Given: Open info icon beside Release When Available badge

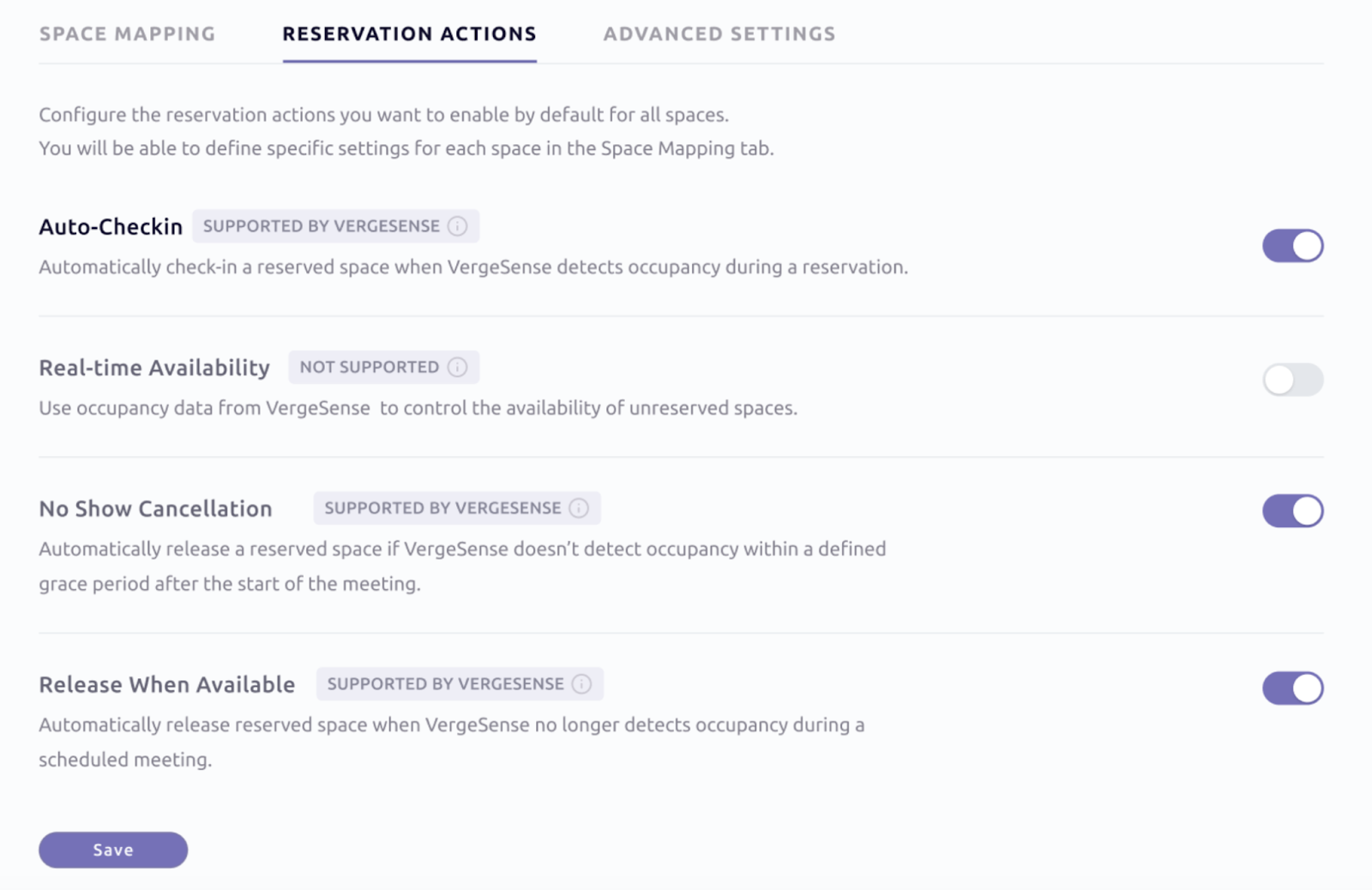Looking at the screenshot, I should click(x=582, y=684).
